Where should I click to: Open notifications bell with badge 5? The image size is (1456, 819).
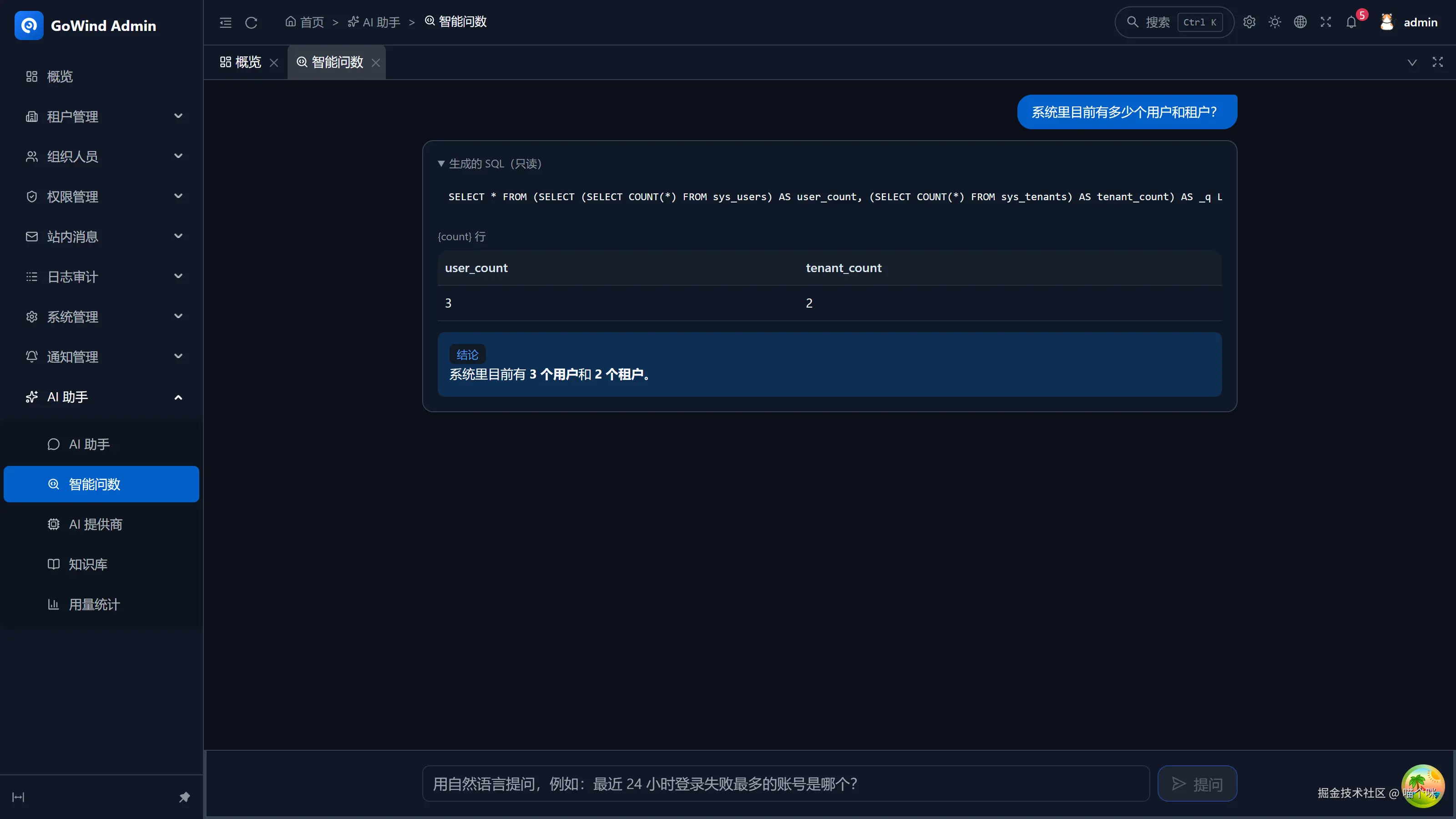[x=1351, y=22]
